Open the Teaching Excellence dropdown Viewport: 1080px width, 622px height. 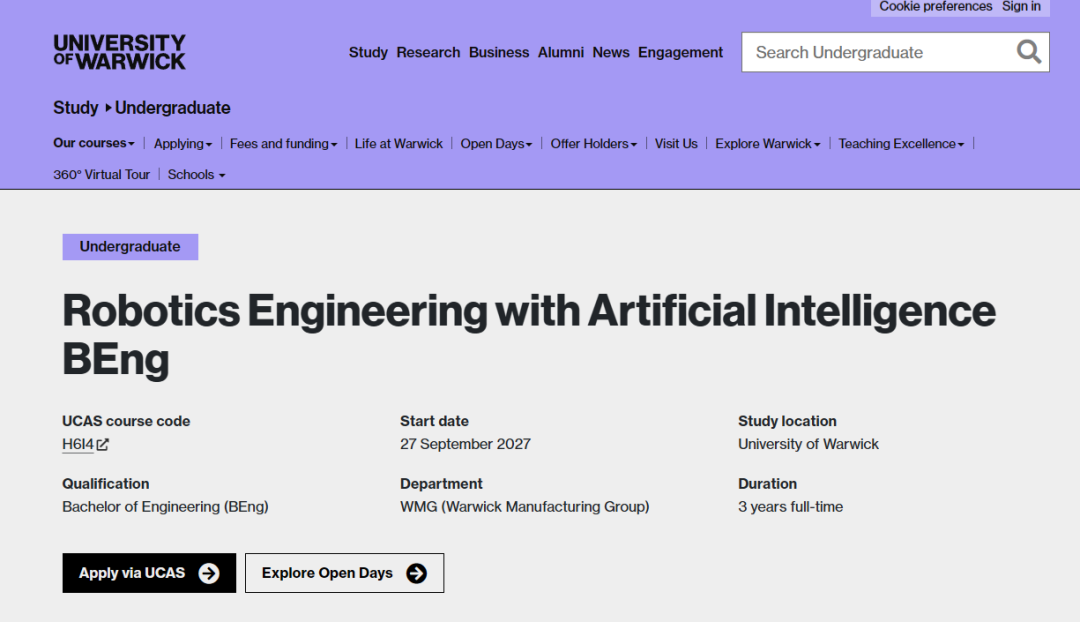901,143
